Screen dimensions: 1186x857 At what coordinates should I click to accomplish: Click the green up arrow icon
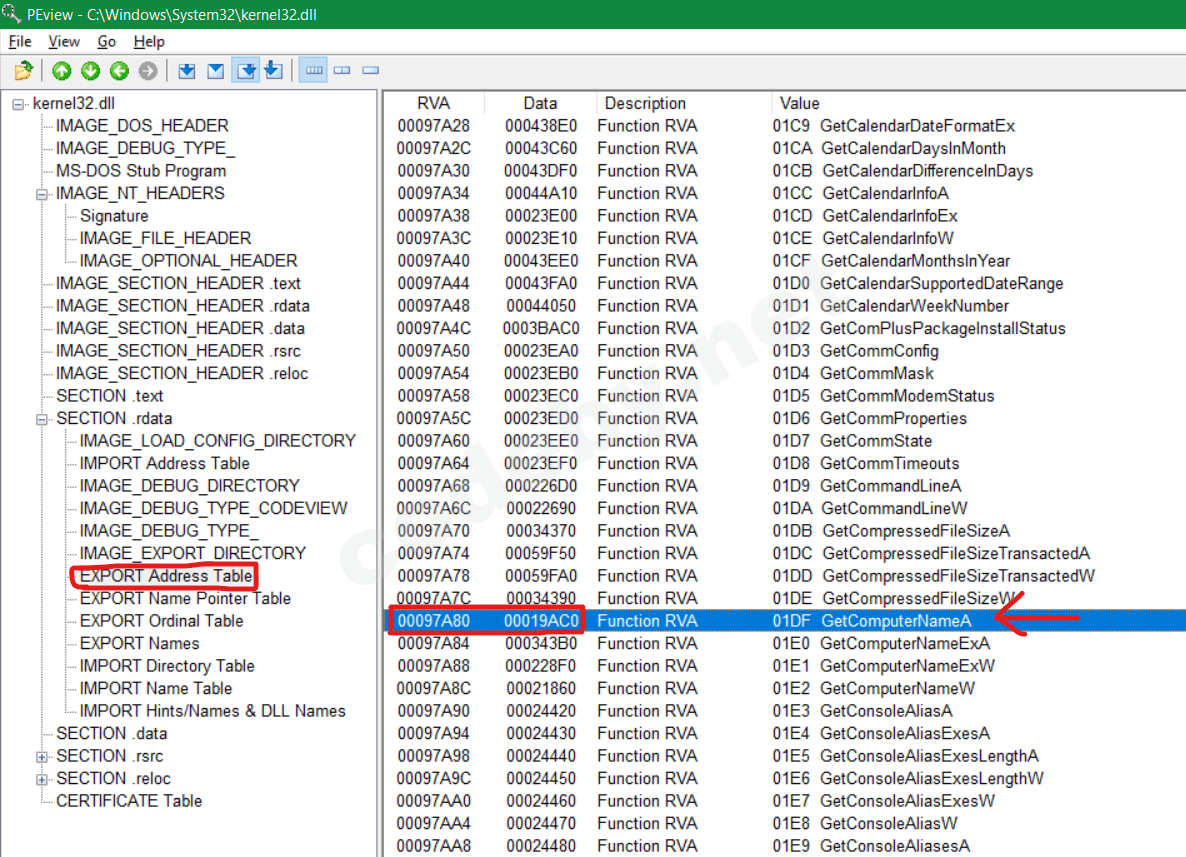(62, 71)
